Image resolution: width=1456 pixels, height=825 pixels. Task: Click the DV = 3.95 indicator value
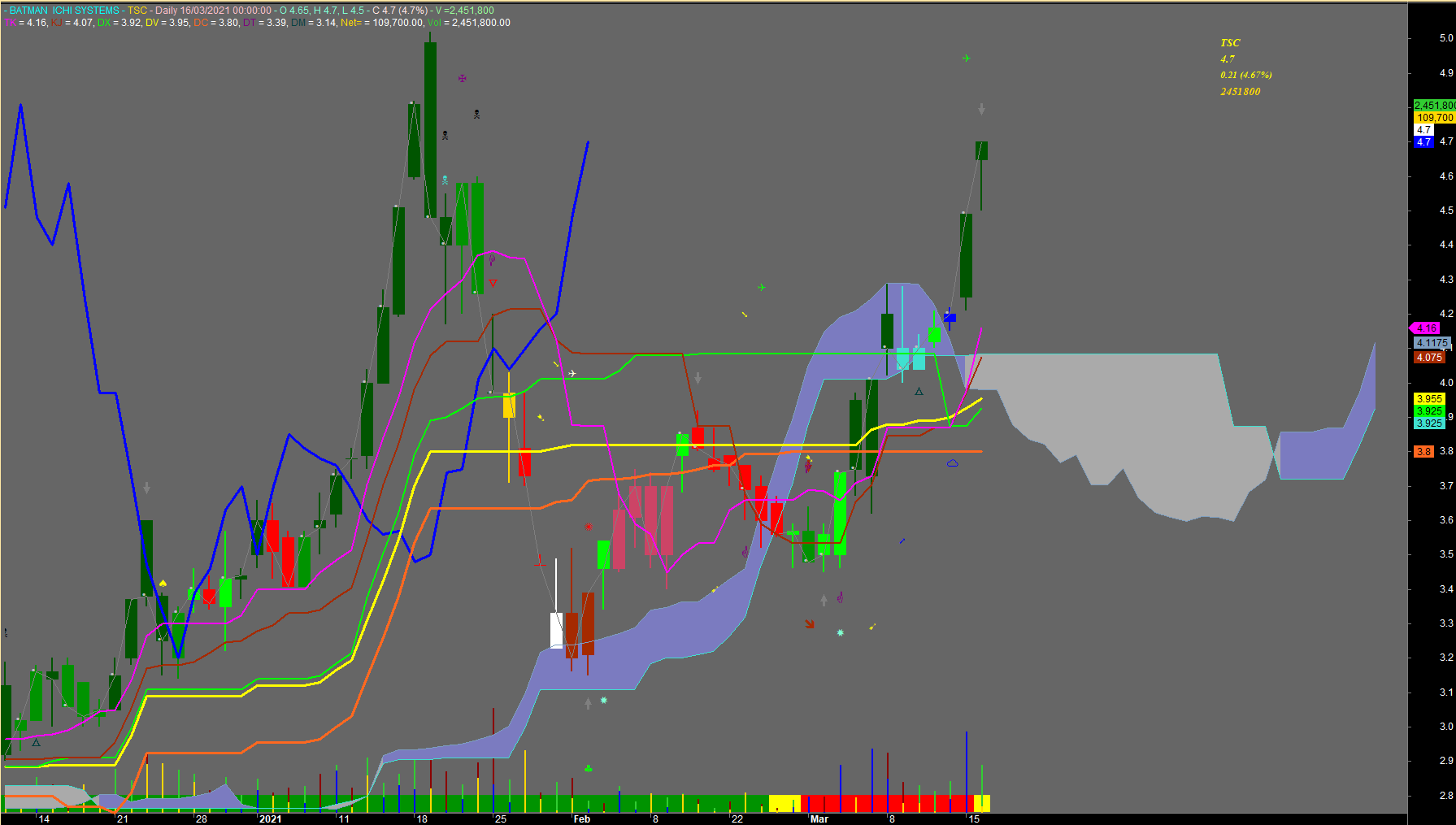pos(167,23)
